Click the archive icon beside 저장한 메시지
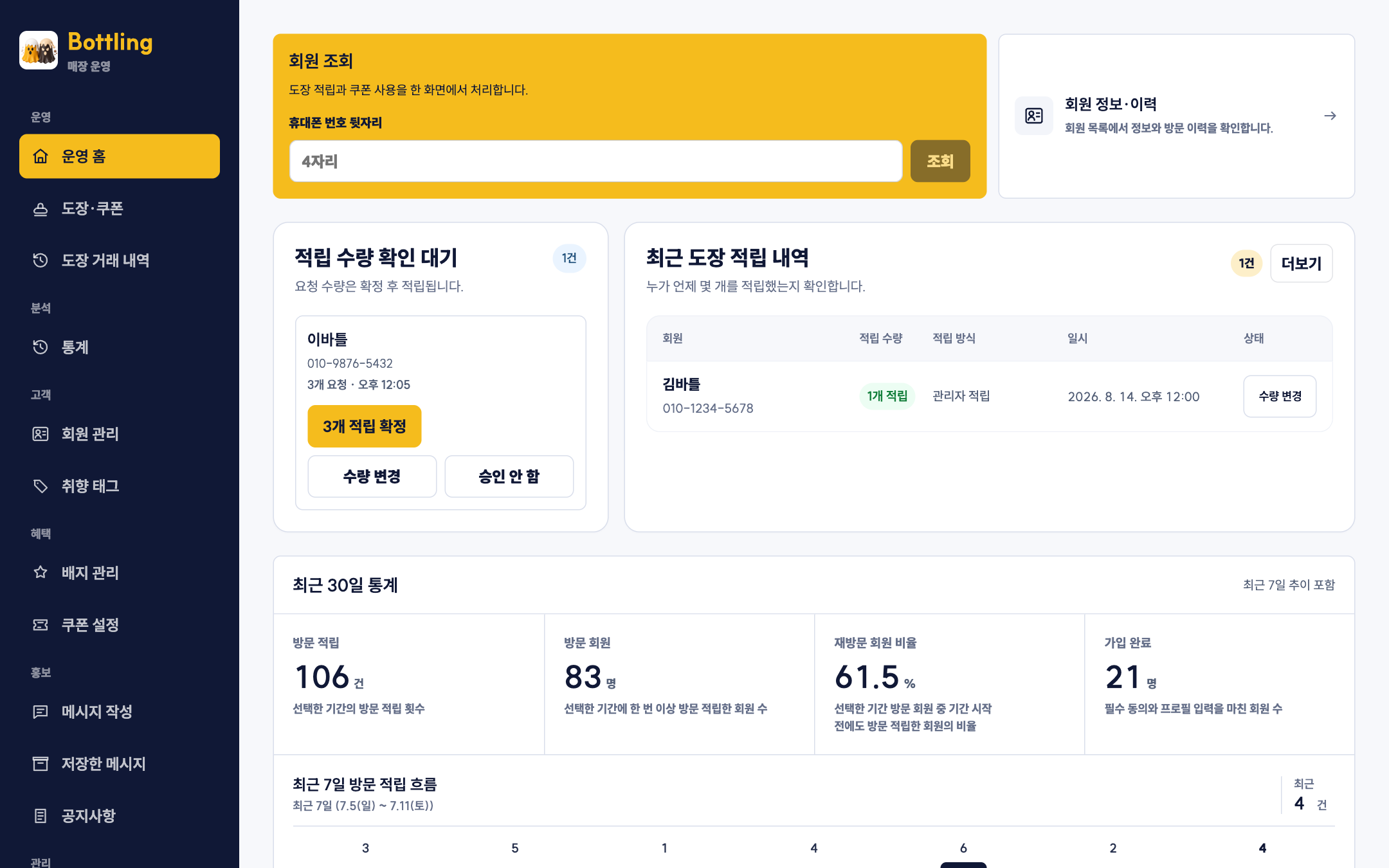This screenshot has width=1389, height=868. 41,764
